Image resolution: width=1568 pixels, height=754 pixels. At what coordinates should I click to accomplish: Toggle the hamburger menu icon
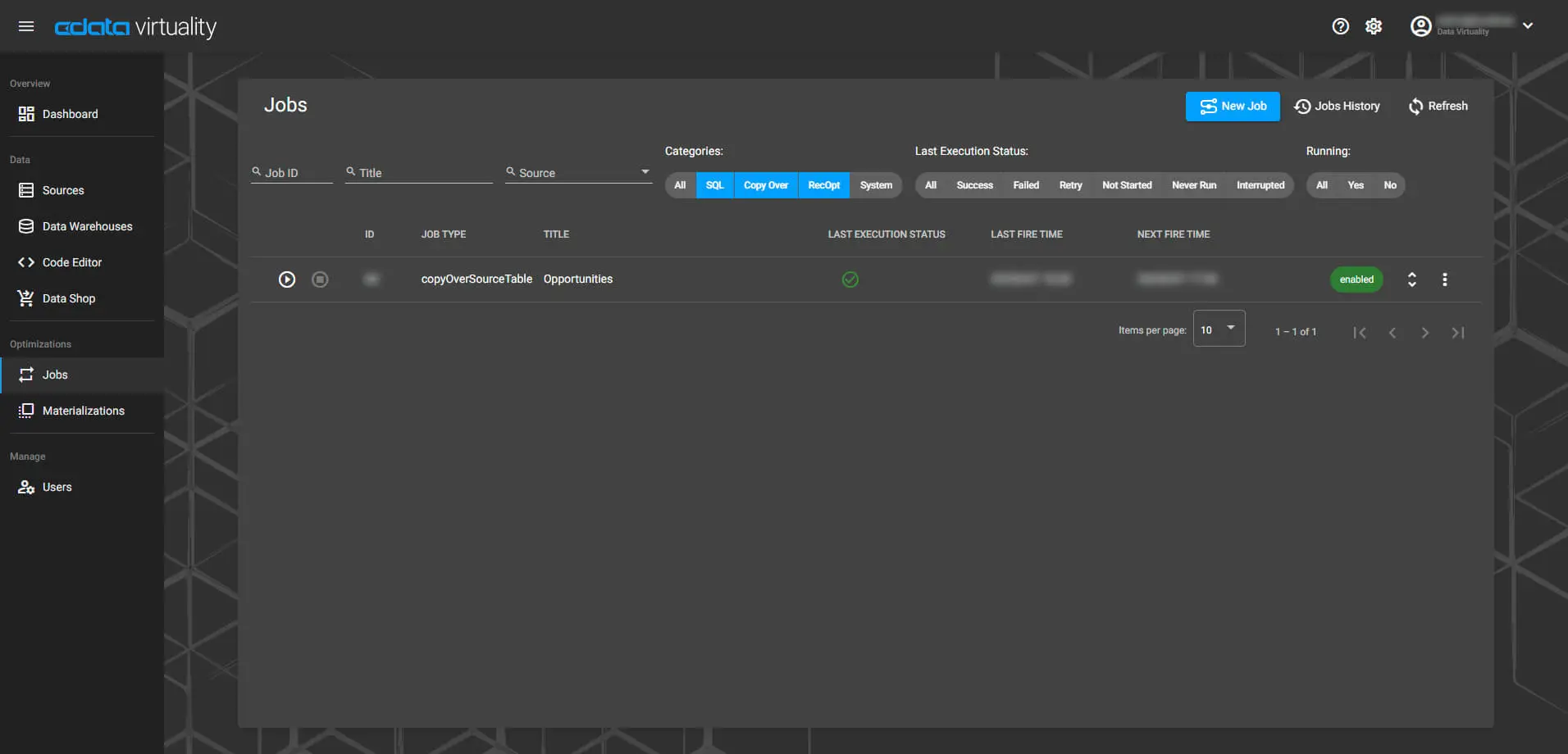pos(26,26)
